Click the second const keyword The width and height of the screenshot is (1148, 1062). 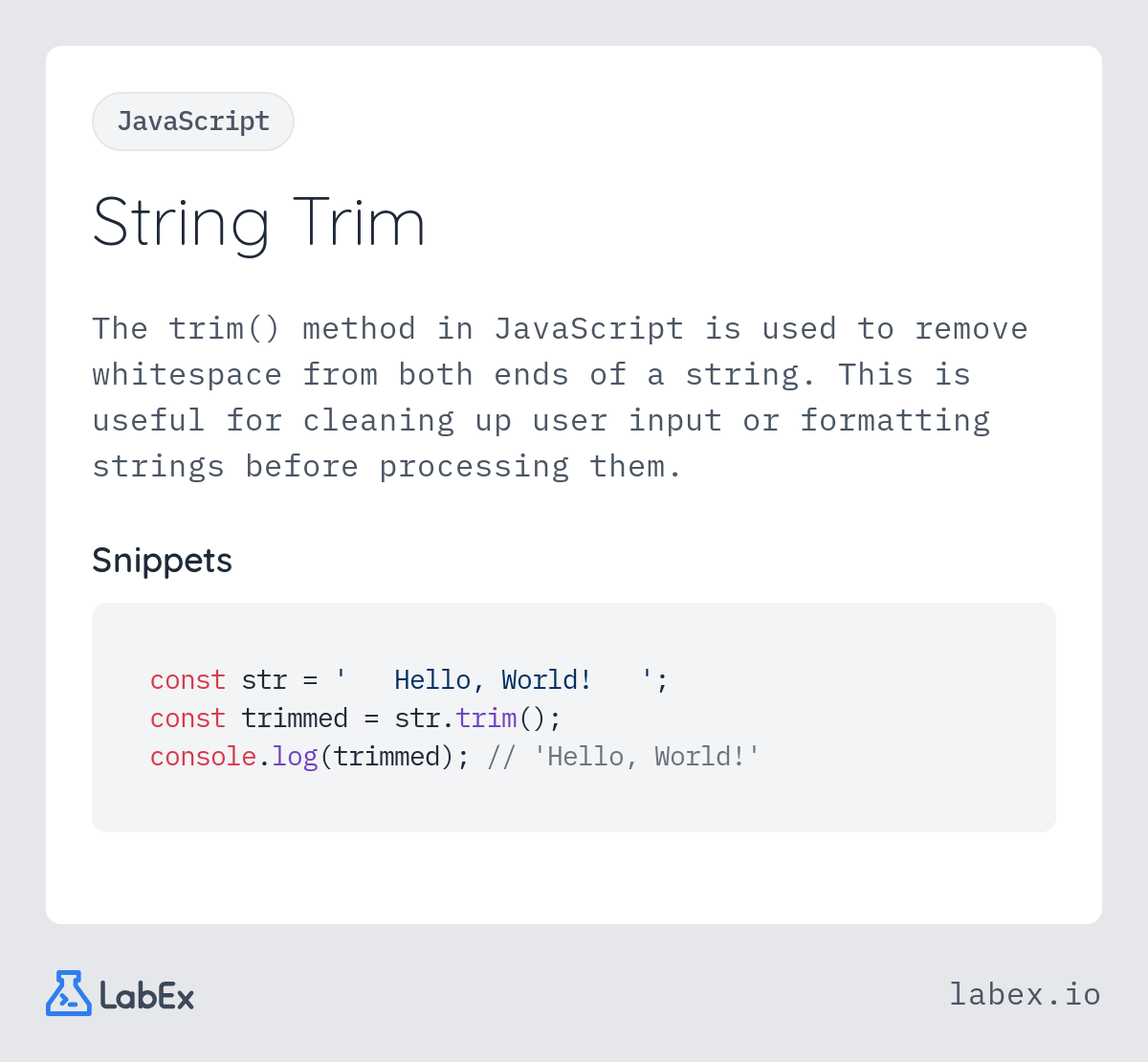click(x=188, y=719)
